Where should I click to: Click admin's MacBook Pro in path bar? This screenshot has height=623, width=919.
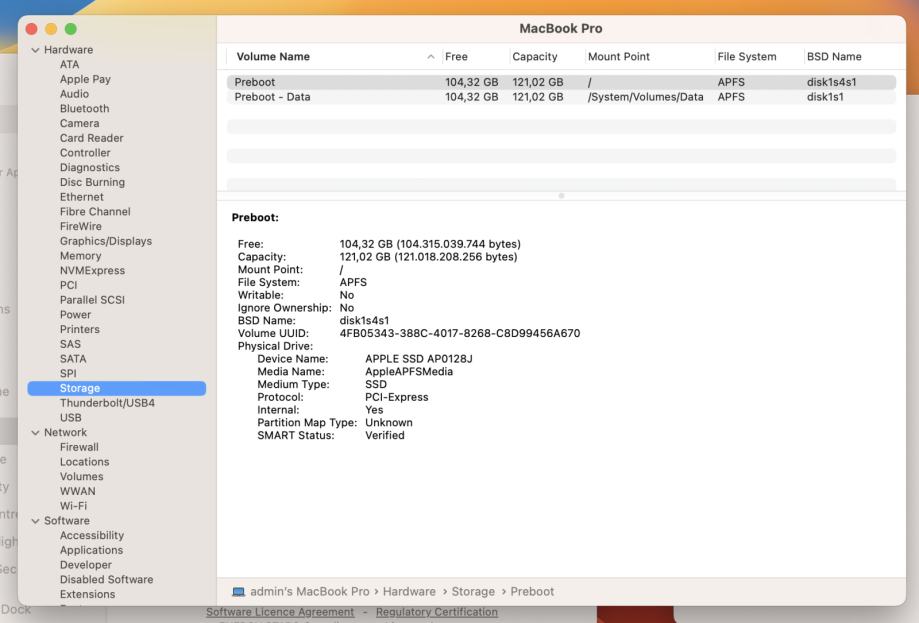309,592
